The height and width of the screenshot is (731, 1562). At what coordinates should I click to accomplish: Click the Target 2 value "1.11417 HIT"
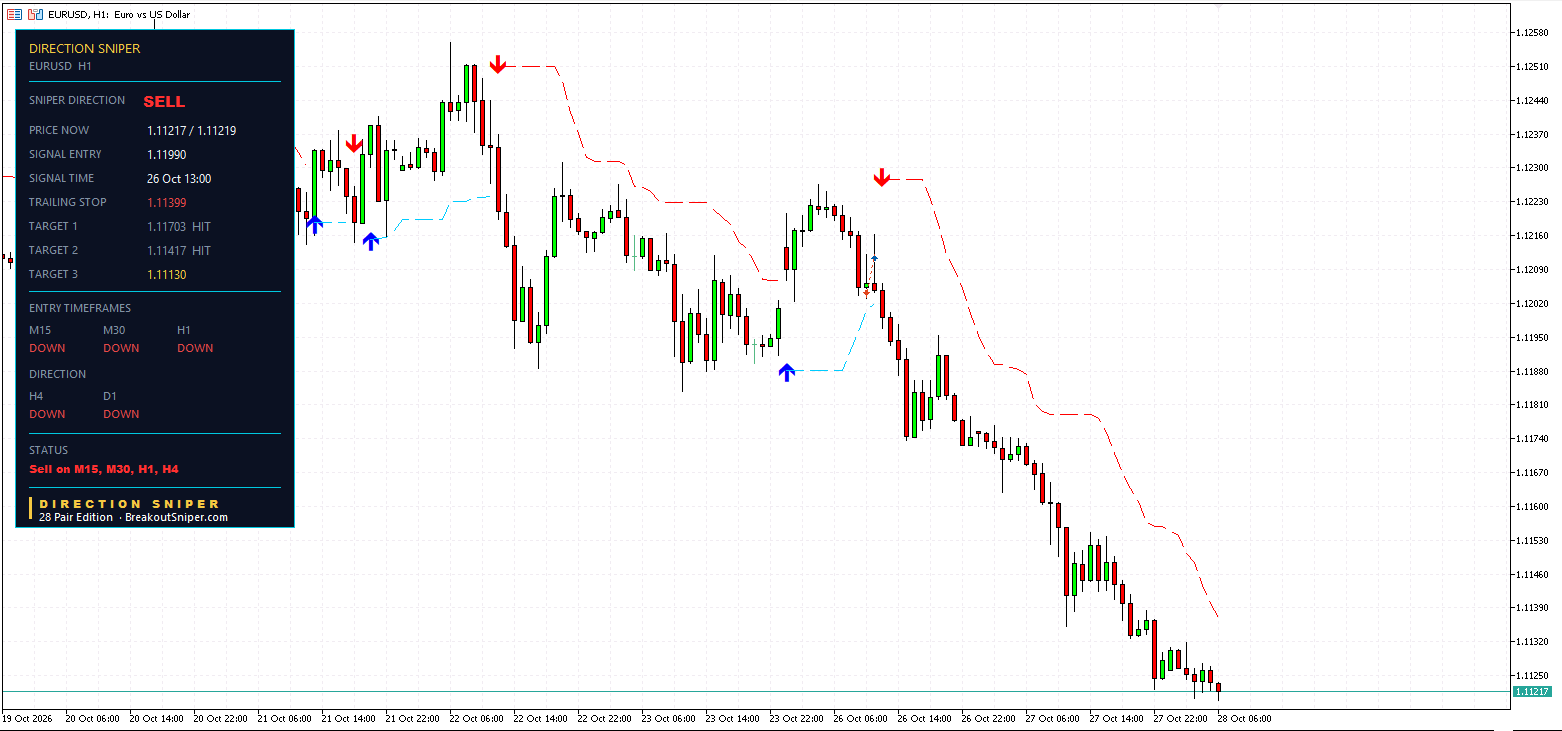pyautogui.click(x=179, y=250)
